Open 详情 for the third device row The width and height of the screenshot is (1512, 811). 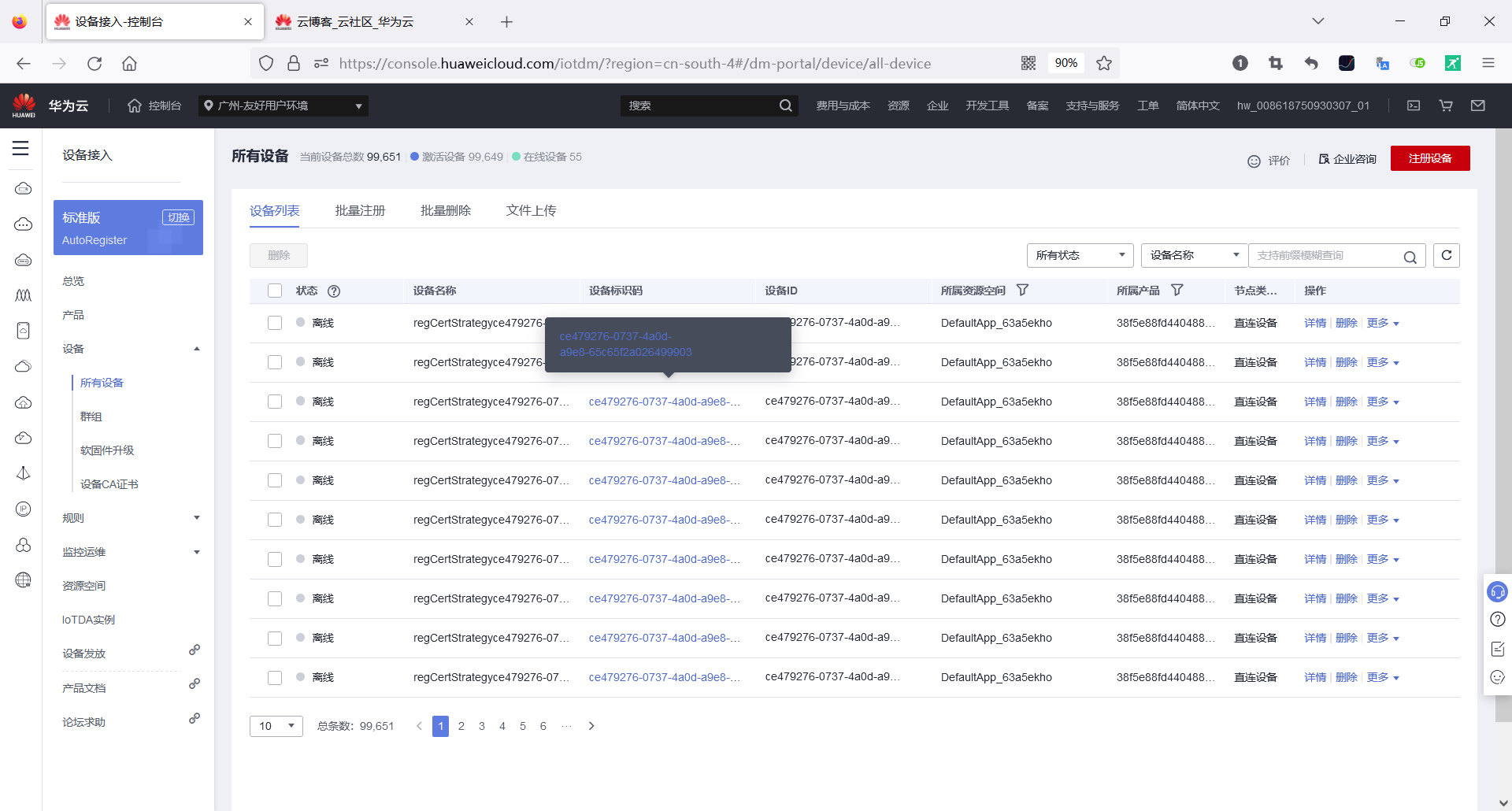coord(1314,402)
